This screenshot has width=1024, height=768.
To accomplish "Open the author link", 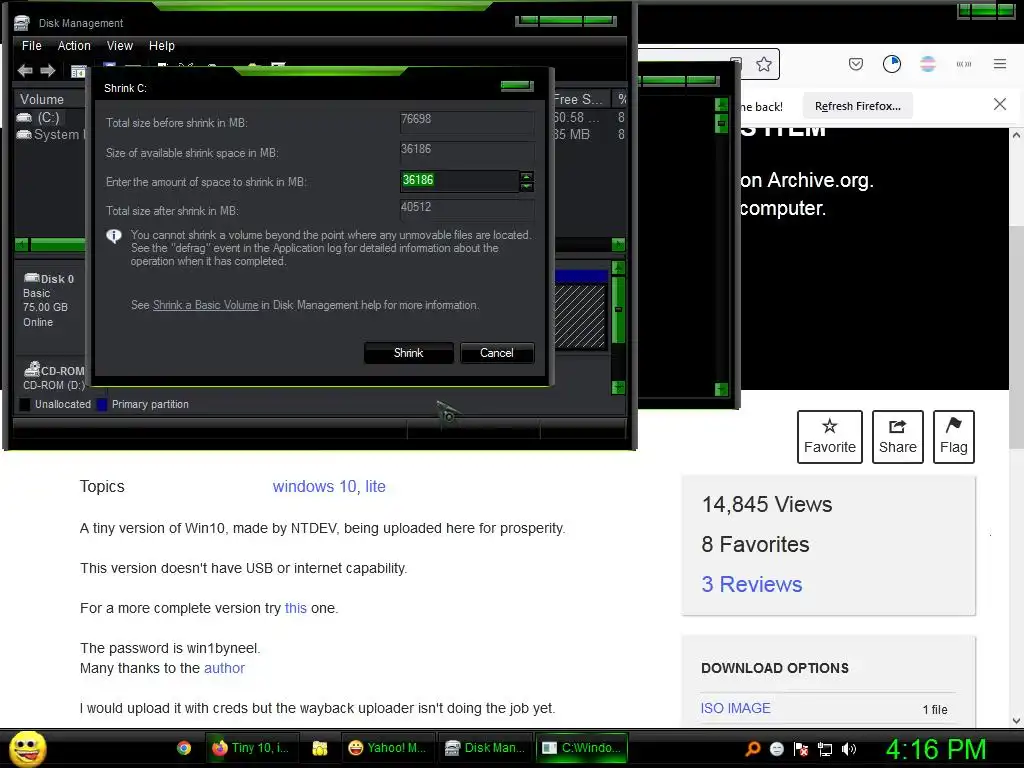I will tap(224, 668).
